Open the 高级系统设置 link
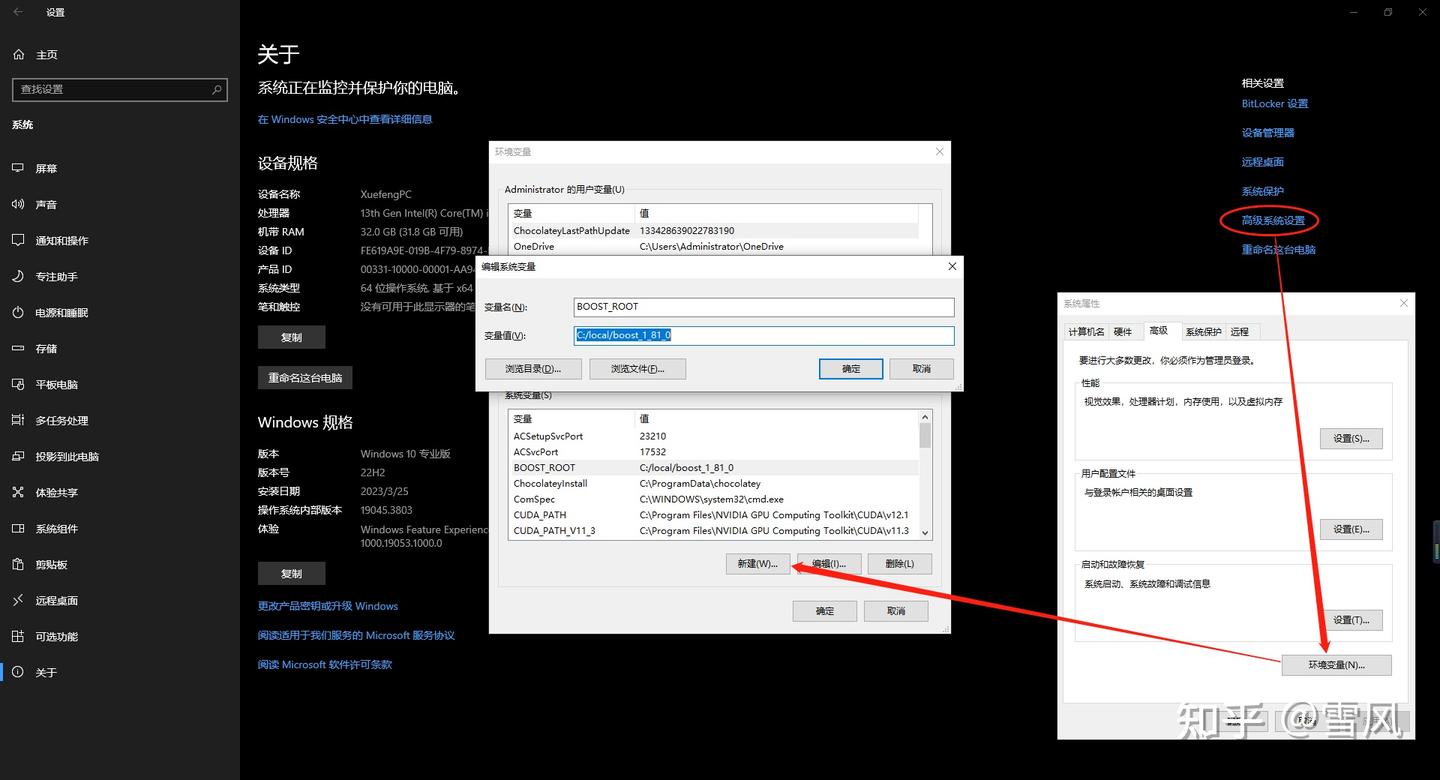This screenshot has height=780, width=1440. pyautogui.click(x=1273, y=221)
